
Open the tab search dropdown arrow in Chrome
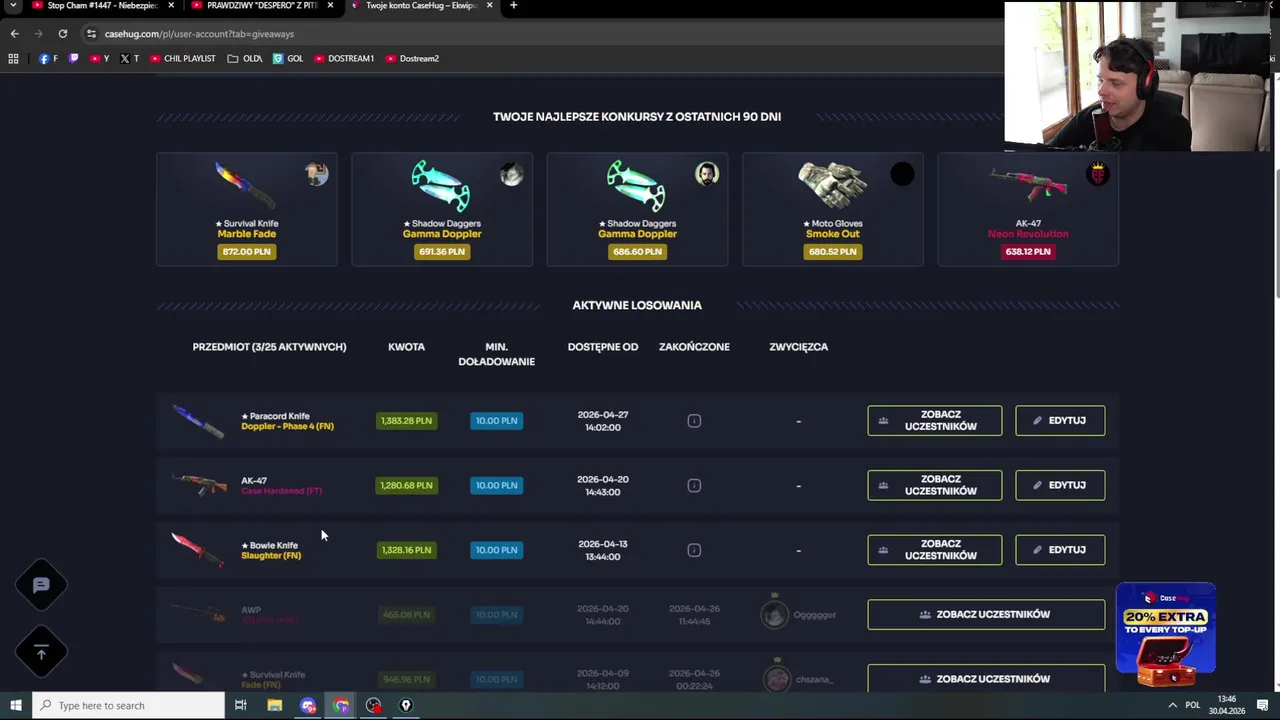pos(14,6)
